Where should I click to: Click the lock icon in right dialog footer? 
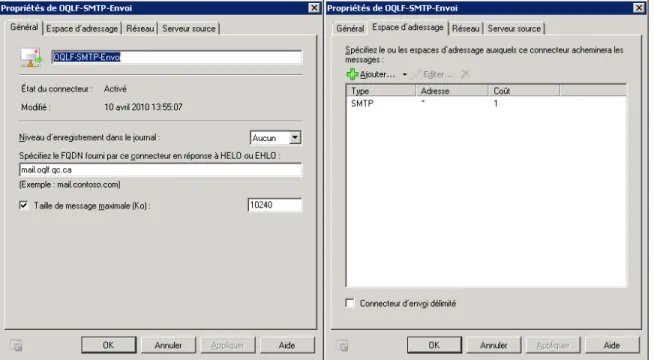pos(342,345)
